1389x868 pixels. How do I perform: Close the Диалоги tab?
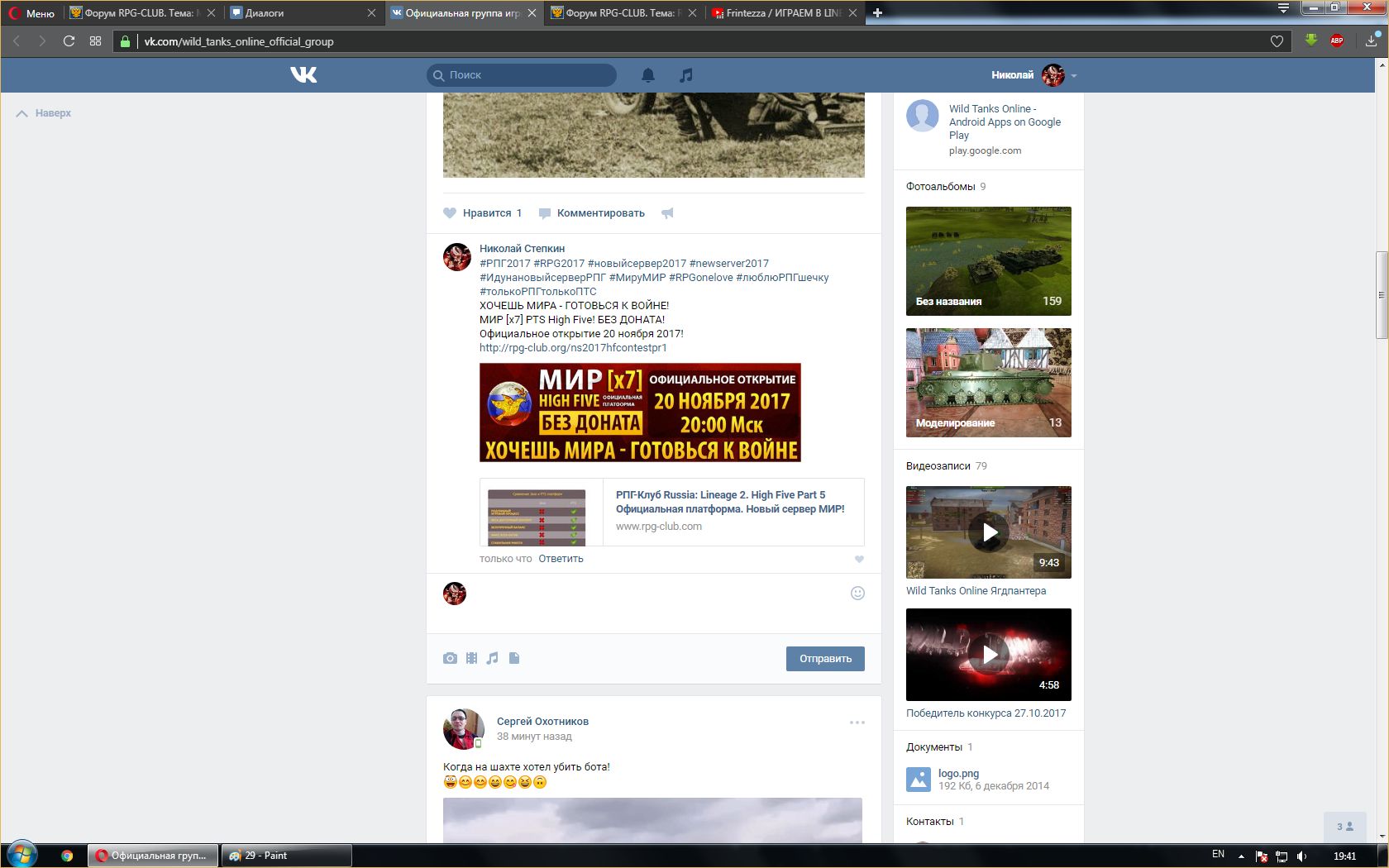pos(371,13)
